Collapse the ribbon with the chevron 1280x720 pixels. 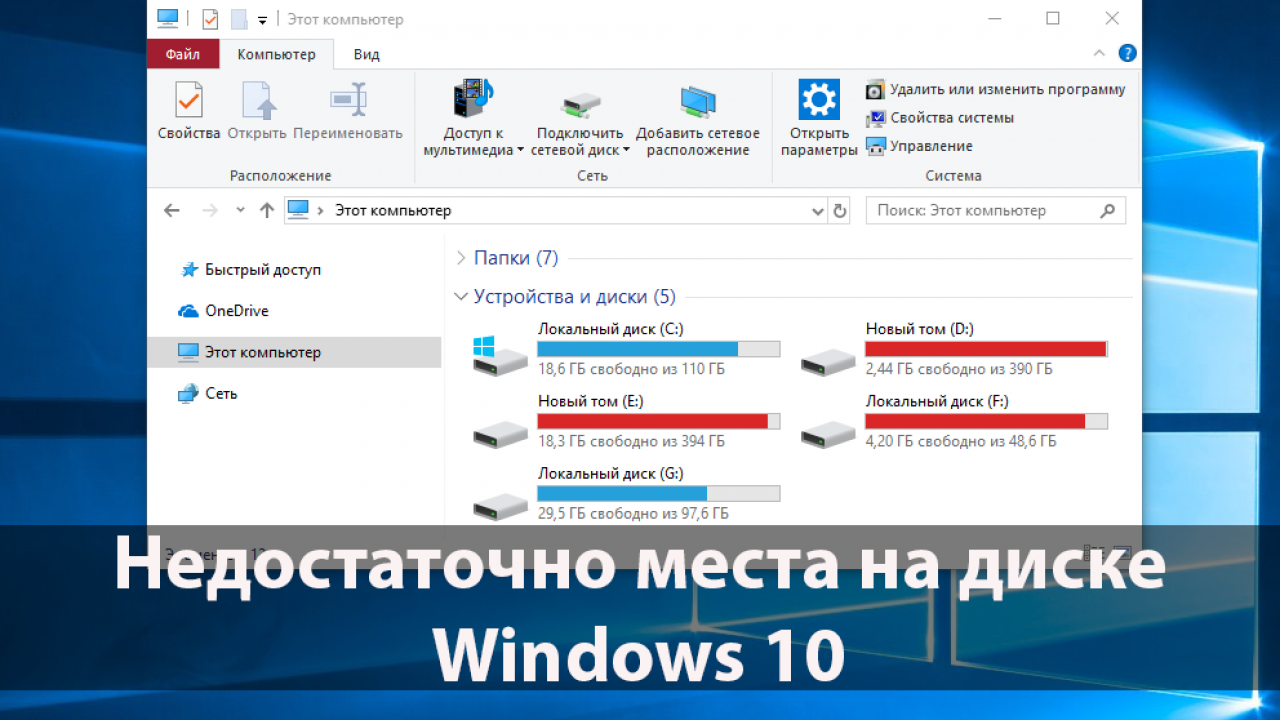pos(1099,54)
